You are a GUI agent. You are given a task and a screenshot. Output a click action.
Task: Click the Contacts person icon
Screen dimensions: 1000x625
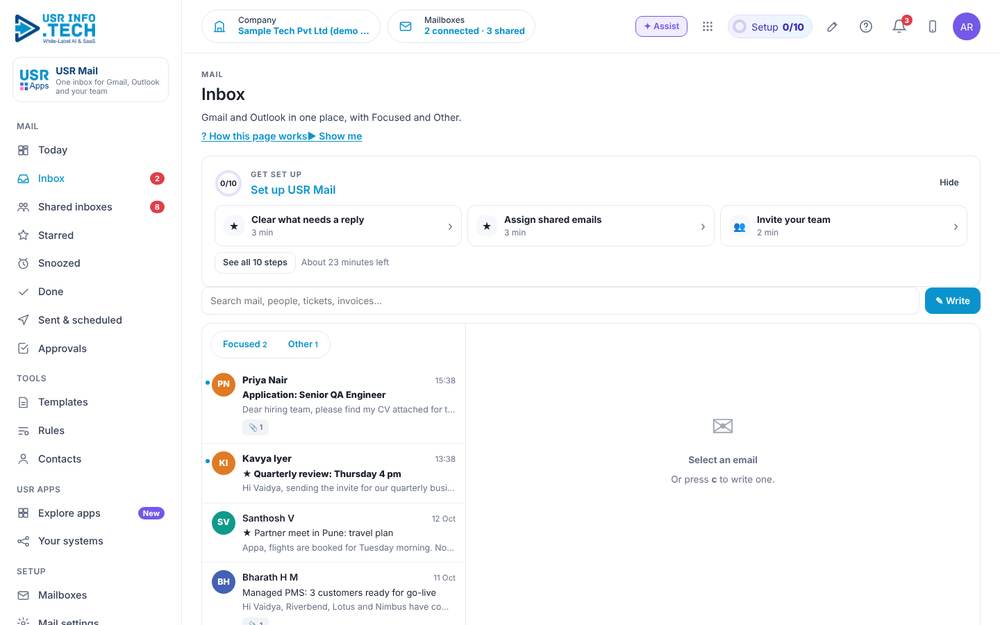pos(23,459)
